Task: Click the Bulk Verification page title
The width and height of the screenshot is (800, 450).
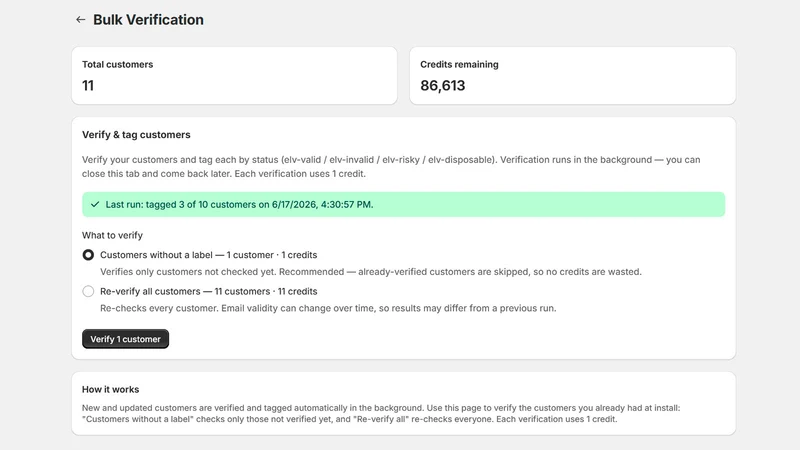Action: tap(148, 20)
